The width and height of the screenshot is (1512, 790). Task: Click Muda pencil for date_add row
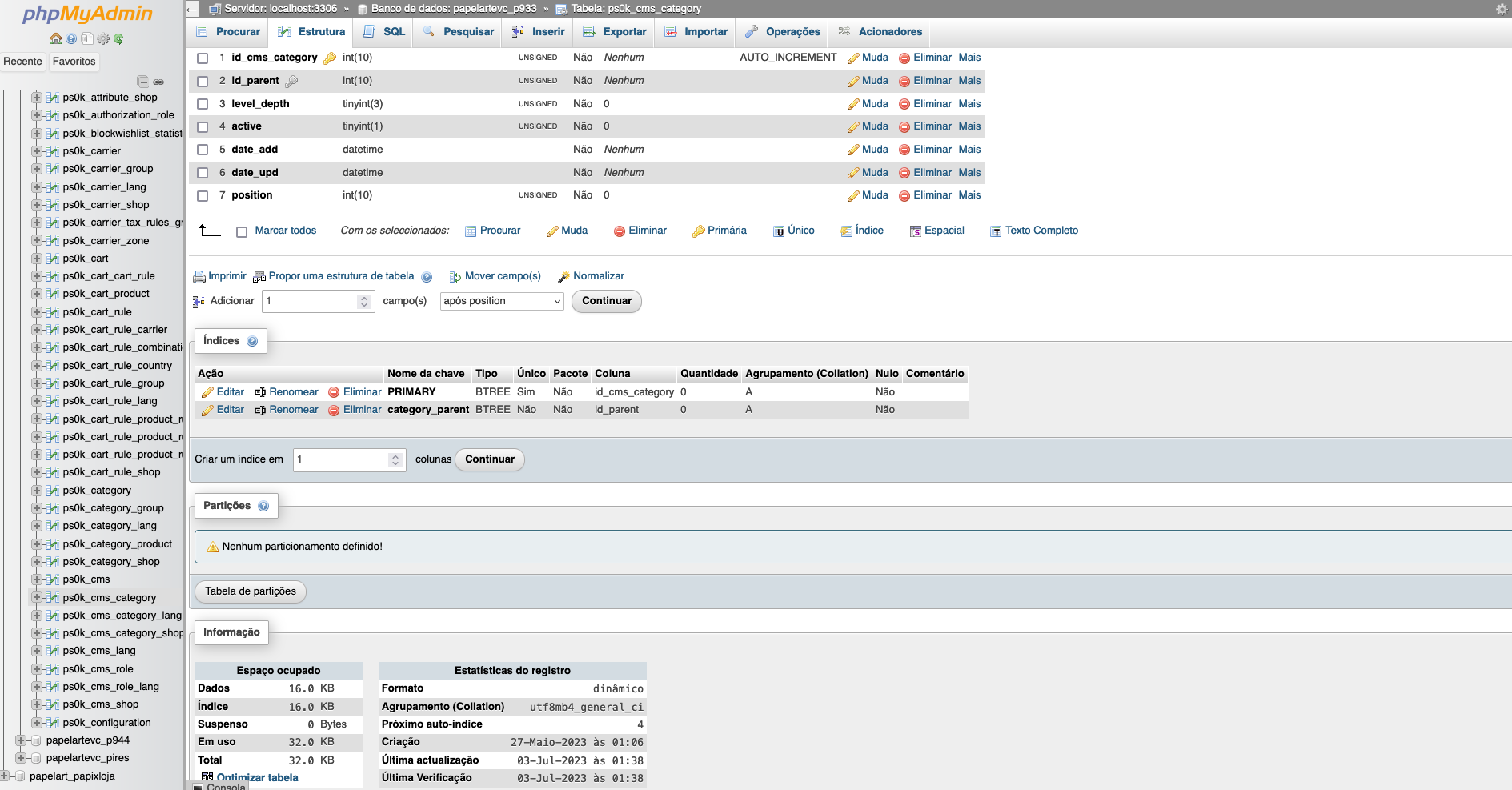point(853,150)
